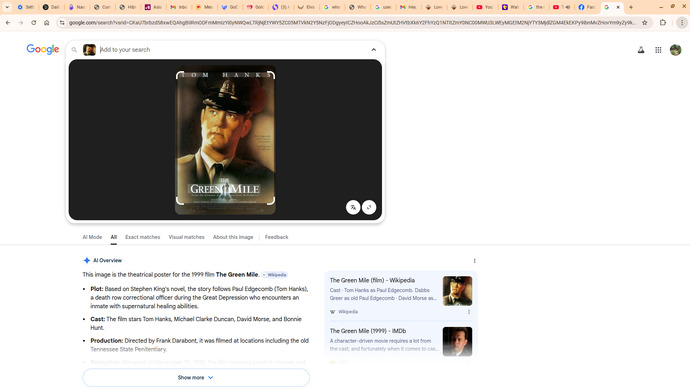Translate text in the image
690x388 pixels.
(353, 207)
